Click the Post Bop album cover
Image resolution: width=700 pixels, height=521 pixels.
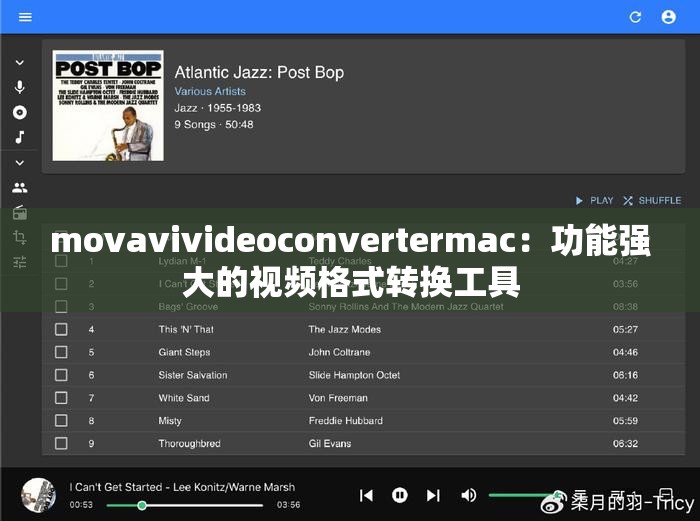pos(108,105)
